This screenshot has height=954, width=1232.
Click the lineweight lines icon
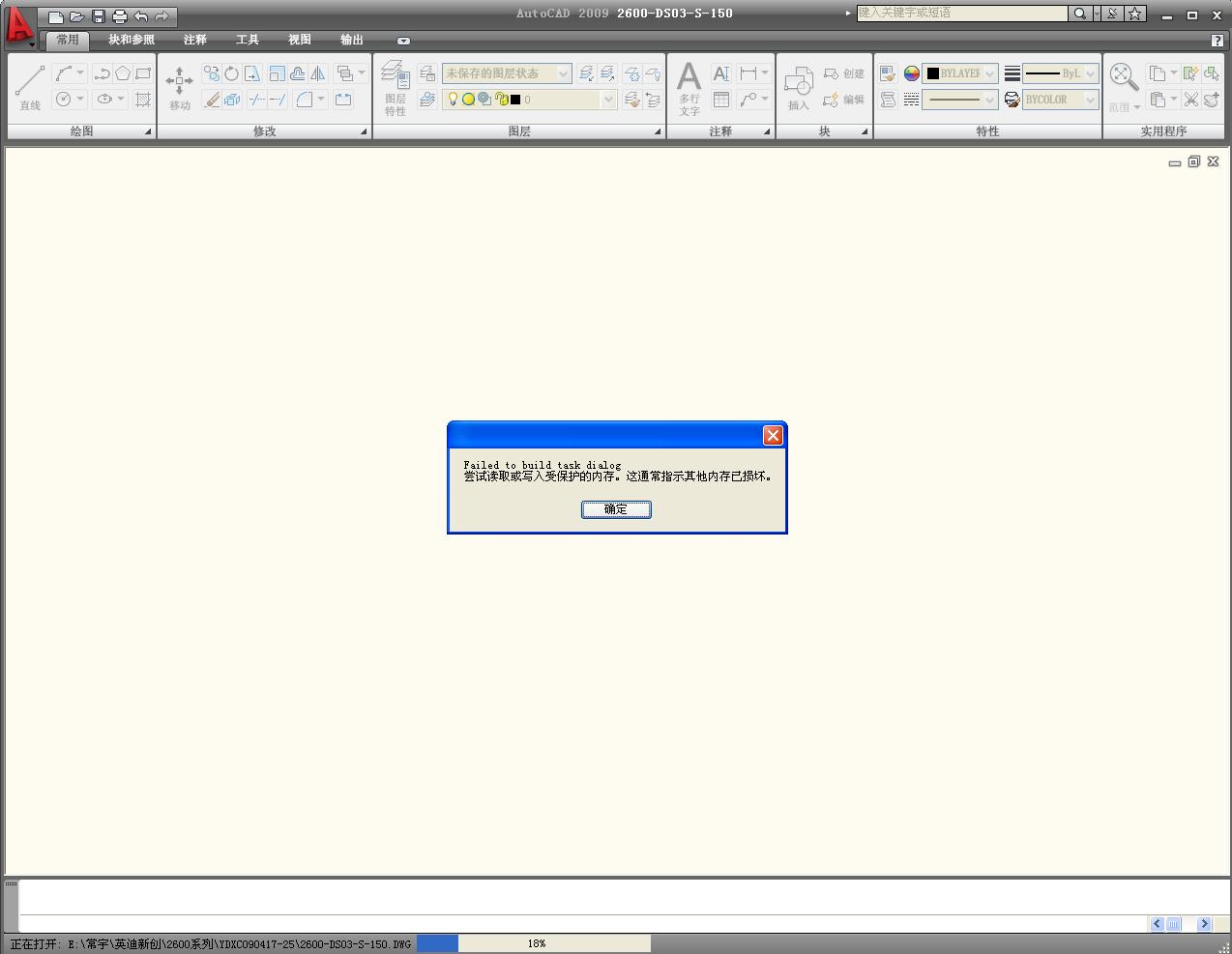coord(1012,73)
